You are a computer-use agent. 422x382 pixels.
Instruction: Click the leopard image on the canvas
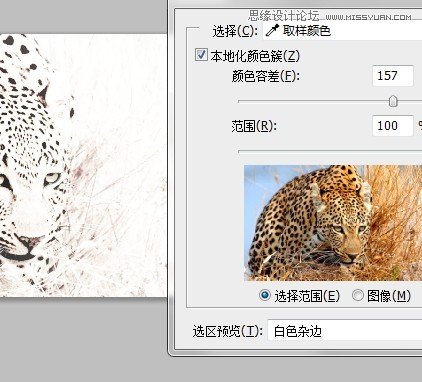83,165
